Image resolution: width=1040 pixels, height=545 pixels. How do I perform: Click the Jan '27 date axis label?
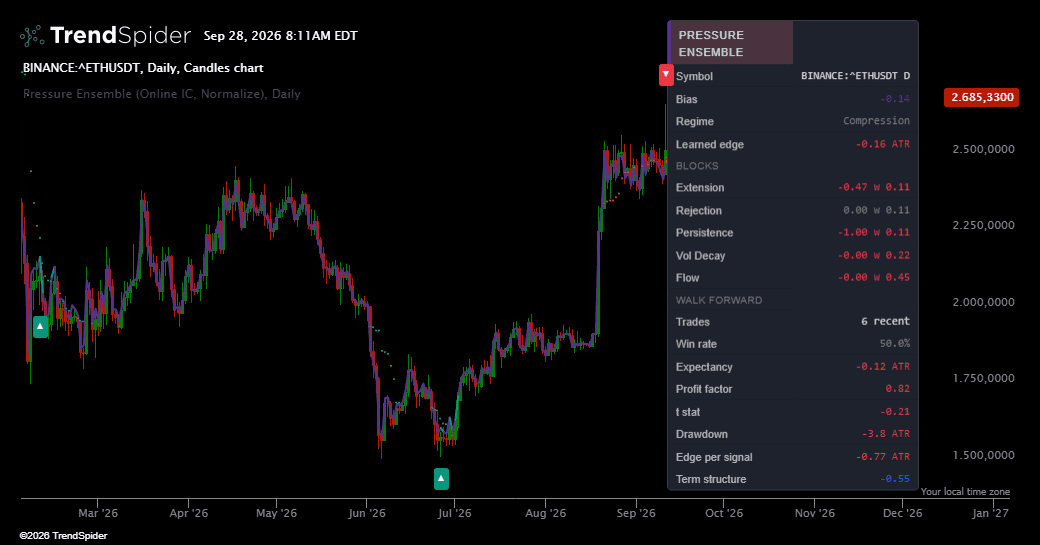pos(990,513)
